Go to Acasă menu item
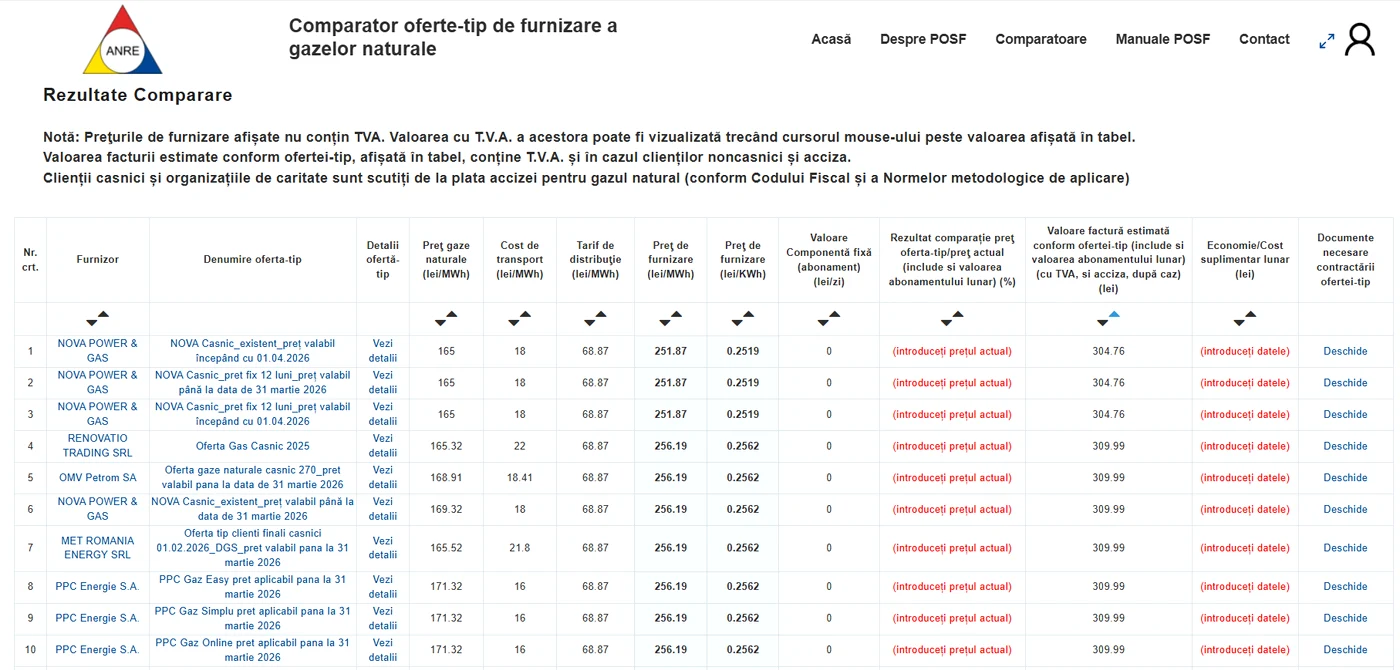The height and width of the screenshot is (670, 1400). pyautogui.click(x=831, y=39)
